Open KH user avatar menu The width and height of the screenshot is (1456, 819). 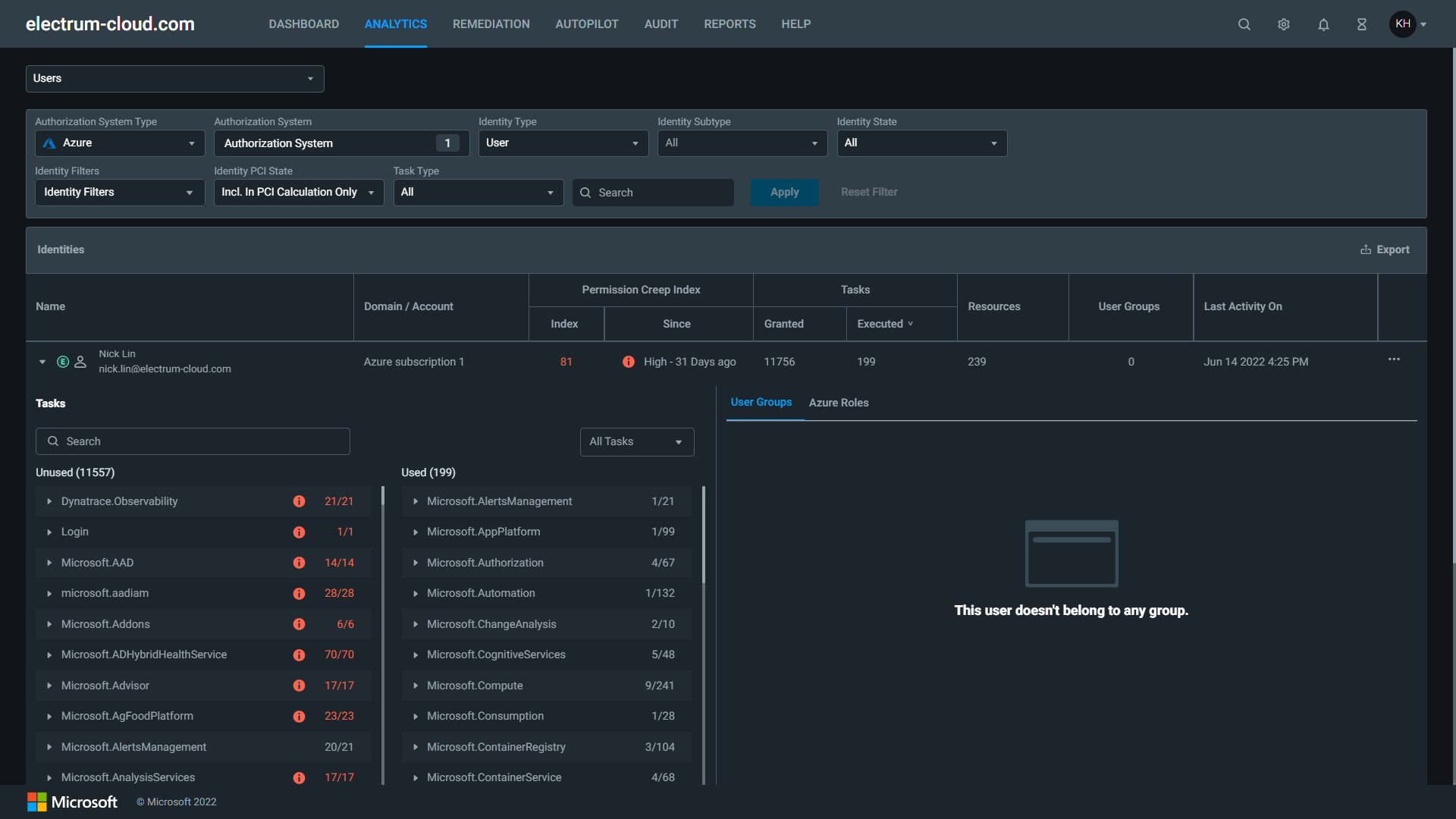pos(1408,24)
